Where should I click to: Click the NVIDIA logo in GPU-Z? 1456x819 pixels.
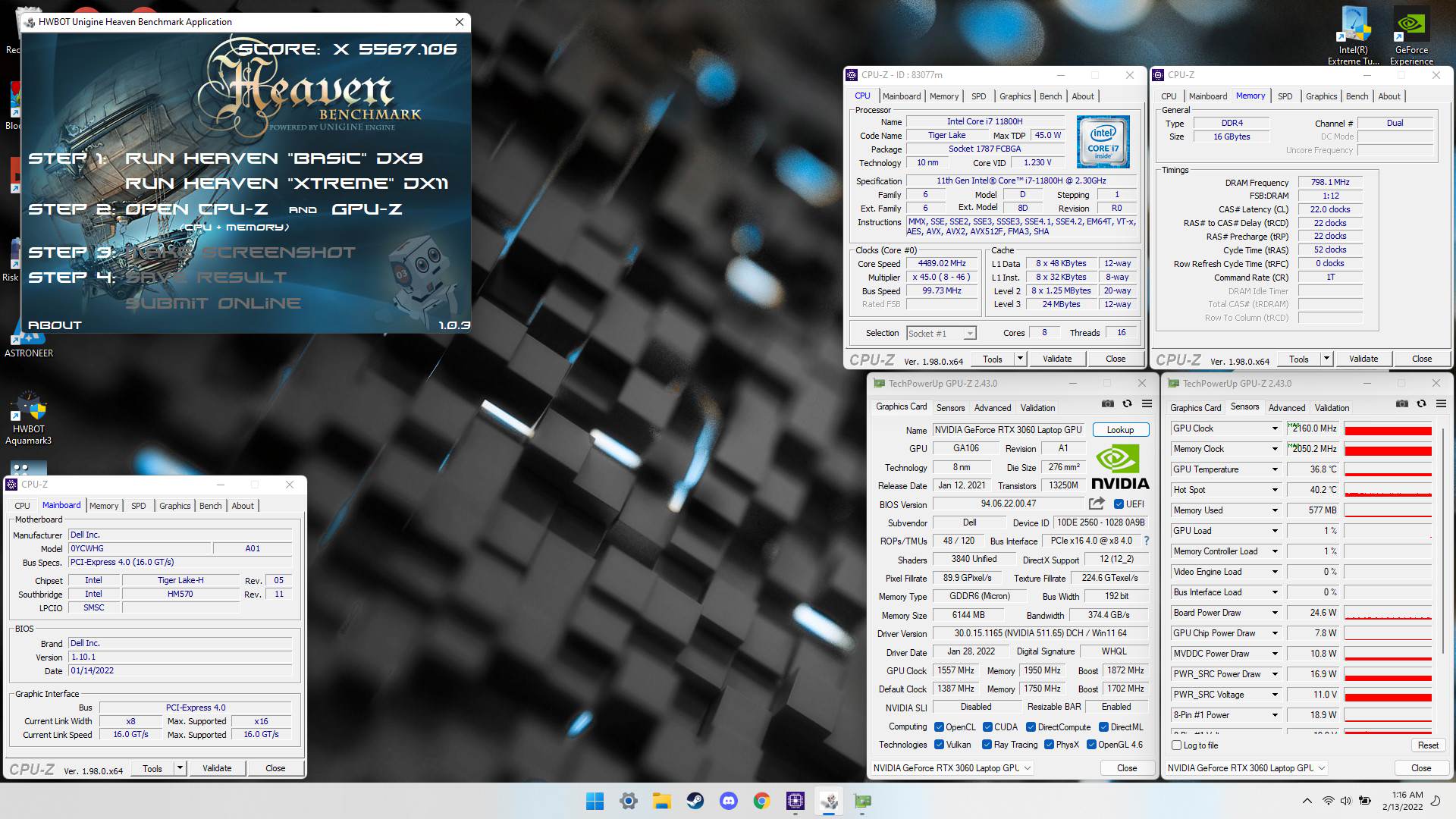click(x=1120, y=468)
